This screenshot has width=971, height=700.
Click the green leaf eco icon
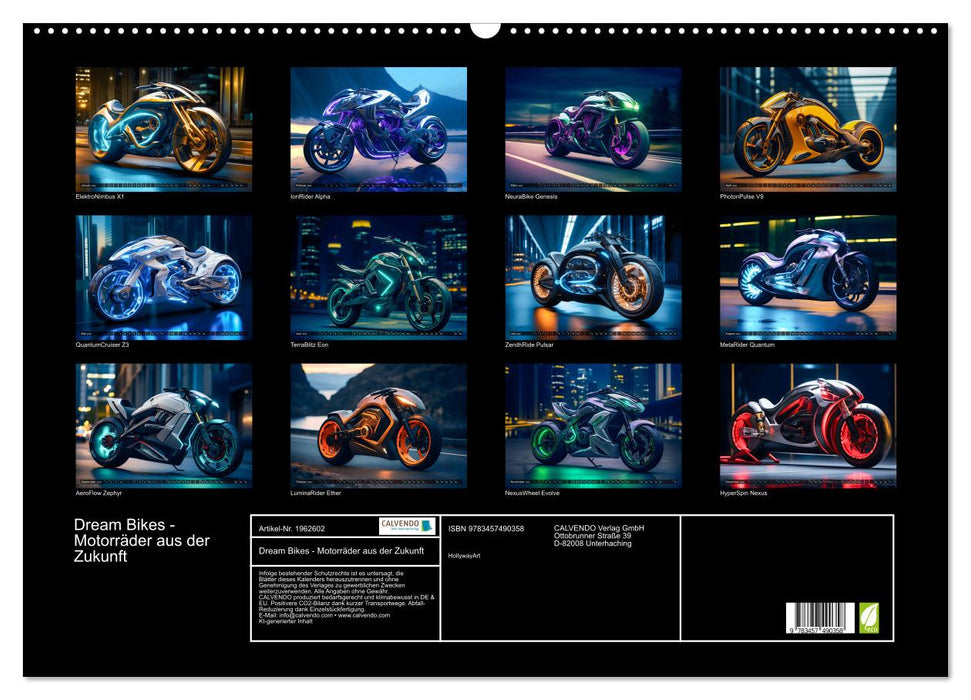pos(869,616)
